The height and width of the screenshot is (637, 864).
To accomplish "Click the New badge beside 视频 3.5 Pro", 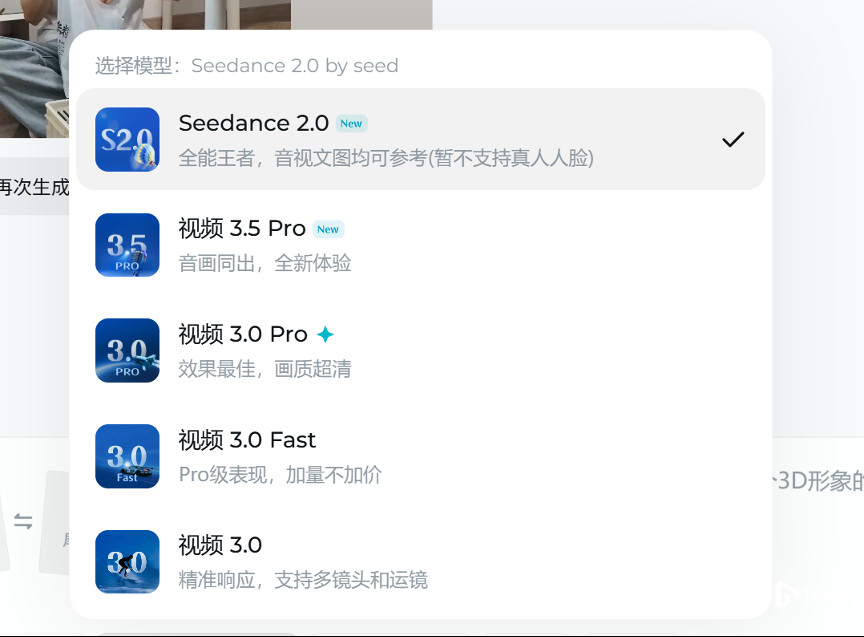I will coord(328,229).
